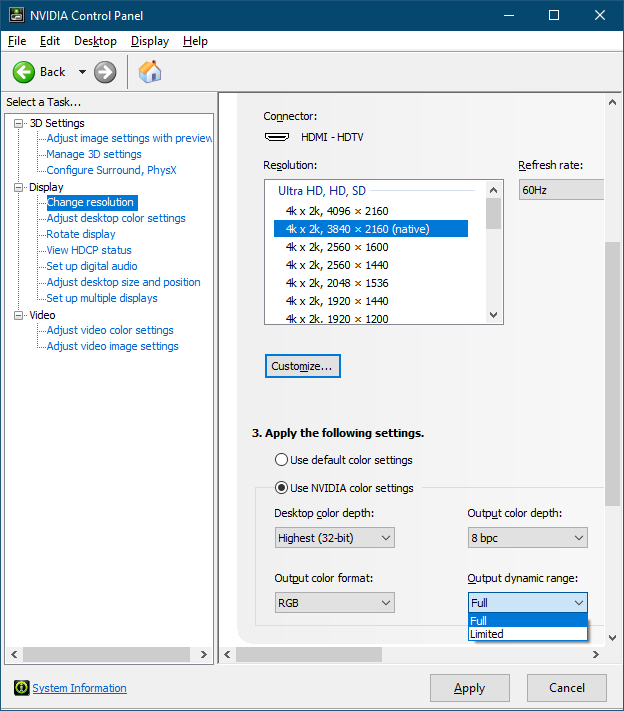Collapse the 3D Settings tree node
This screenshot has height=711, width=624.
pos(19,123)
